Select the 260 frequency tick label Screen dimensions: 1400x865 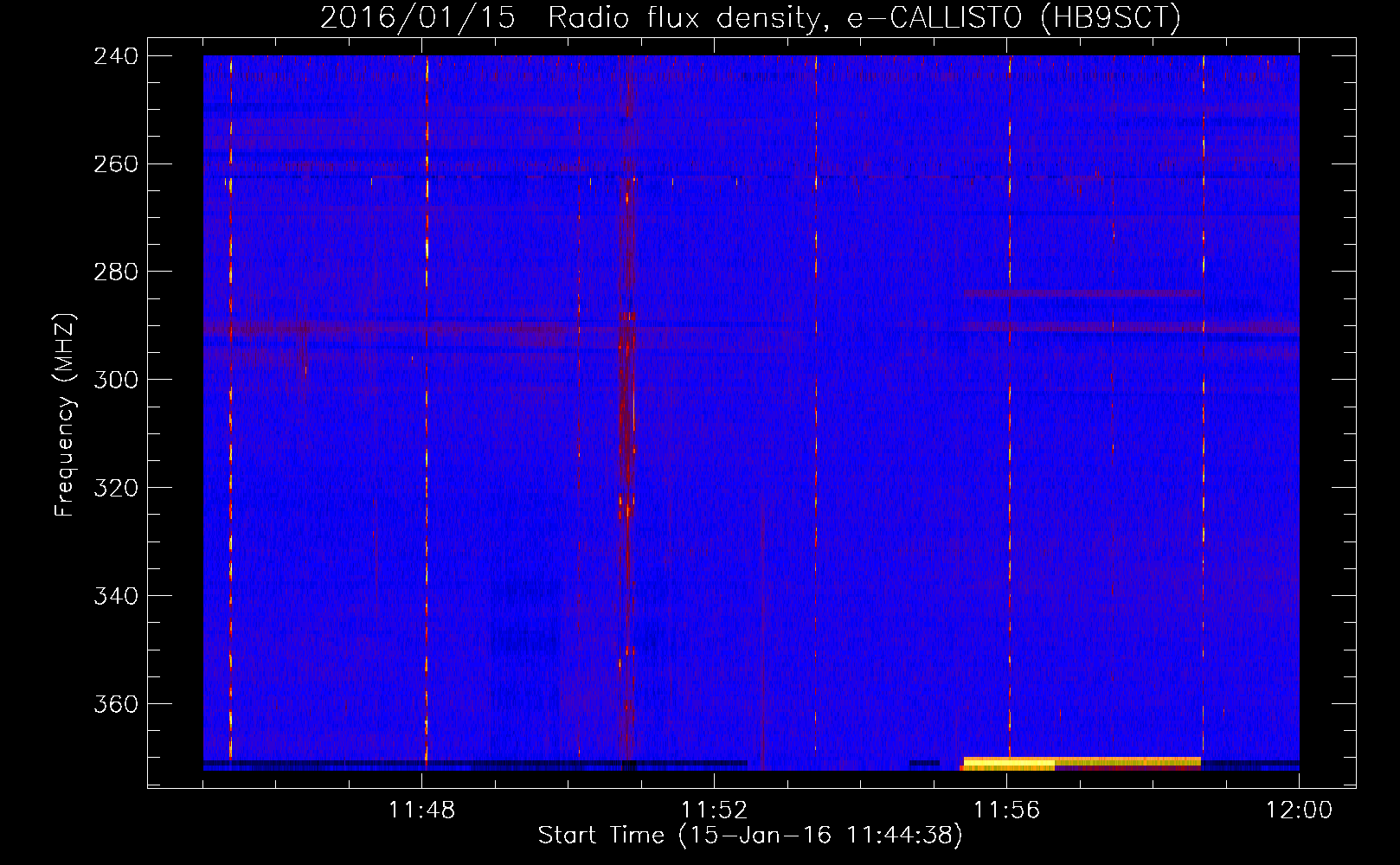click(x=116, y=163)
